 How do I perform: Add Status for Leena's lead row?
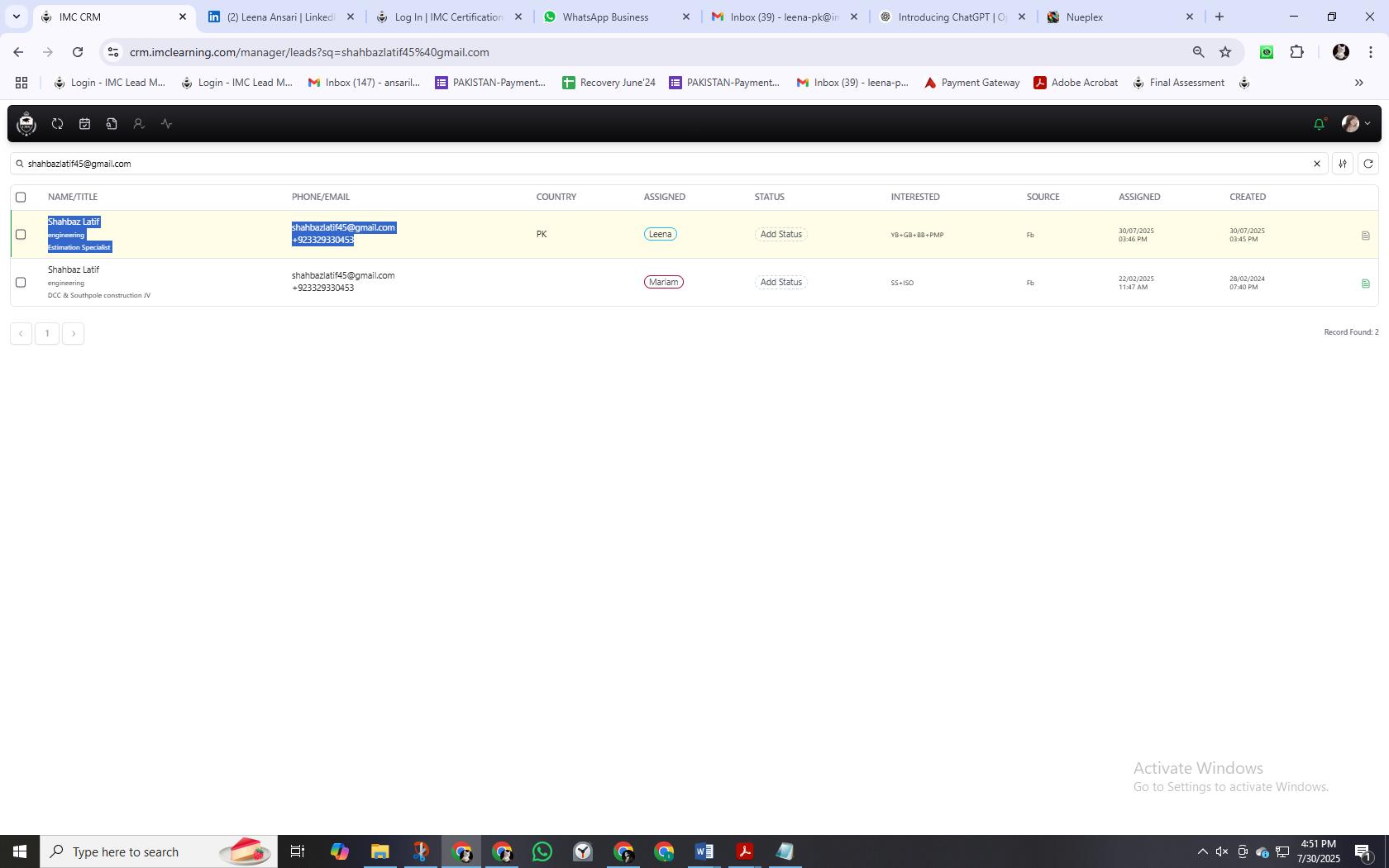pos(781,234)
